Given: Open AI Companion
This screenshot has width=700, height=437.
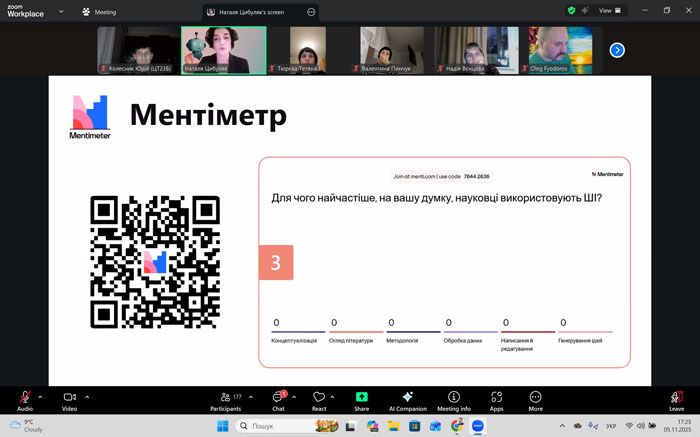Looking at the screenshot, I should [x=407, y=399].
